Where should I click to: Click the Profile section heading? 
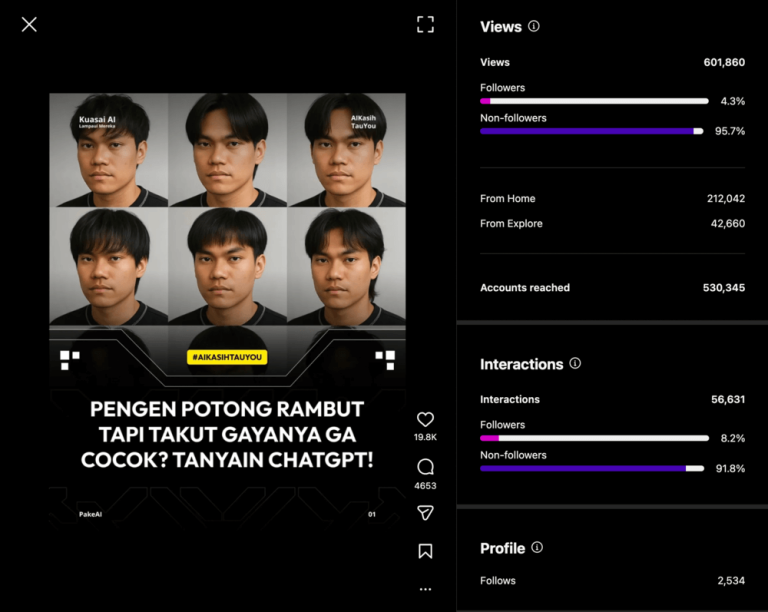(503, 548)
